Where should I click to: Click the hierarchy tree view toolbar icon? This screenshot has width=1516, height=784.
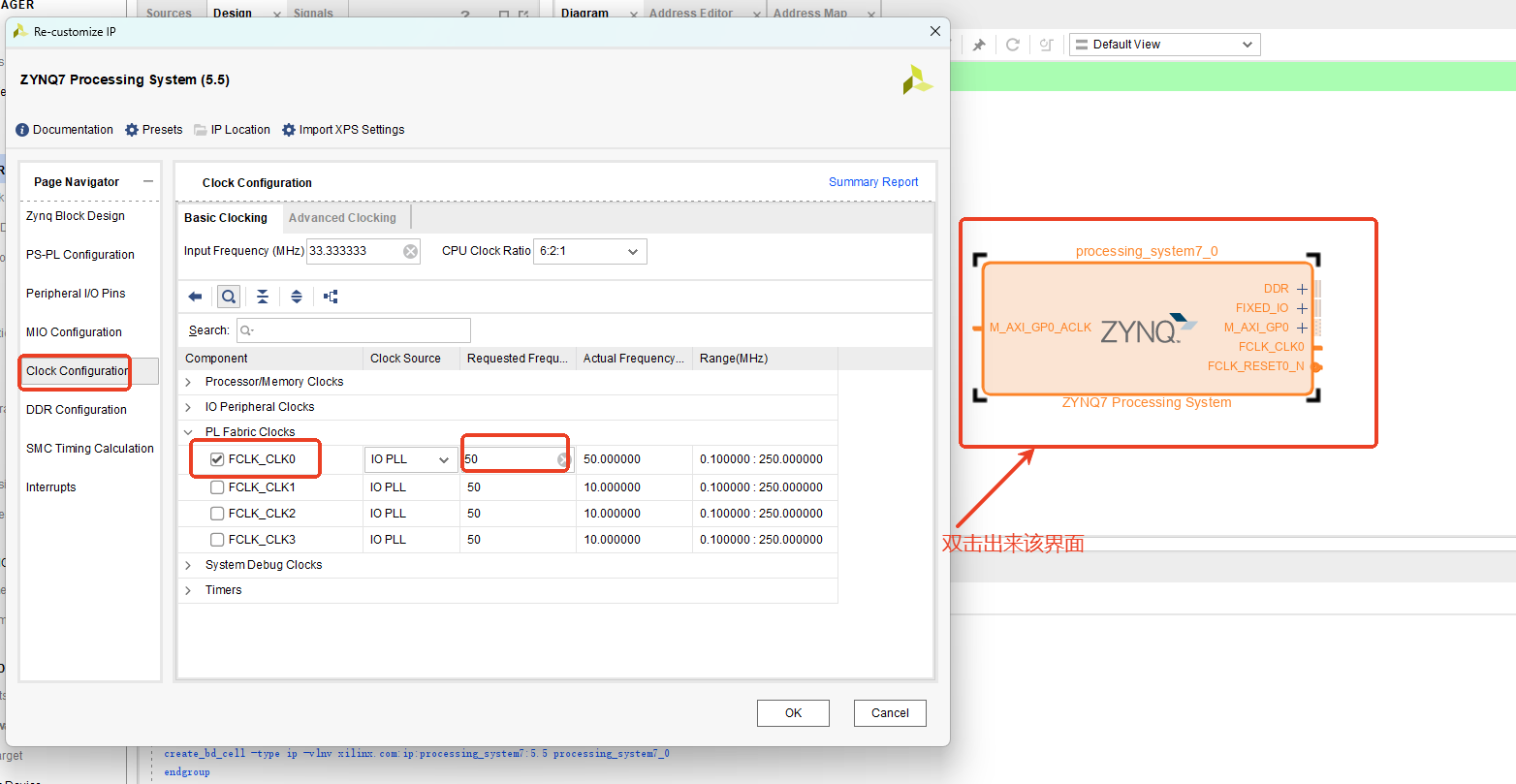coord(331,297)
